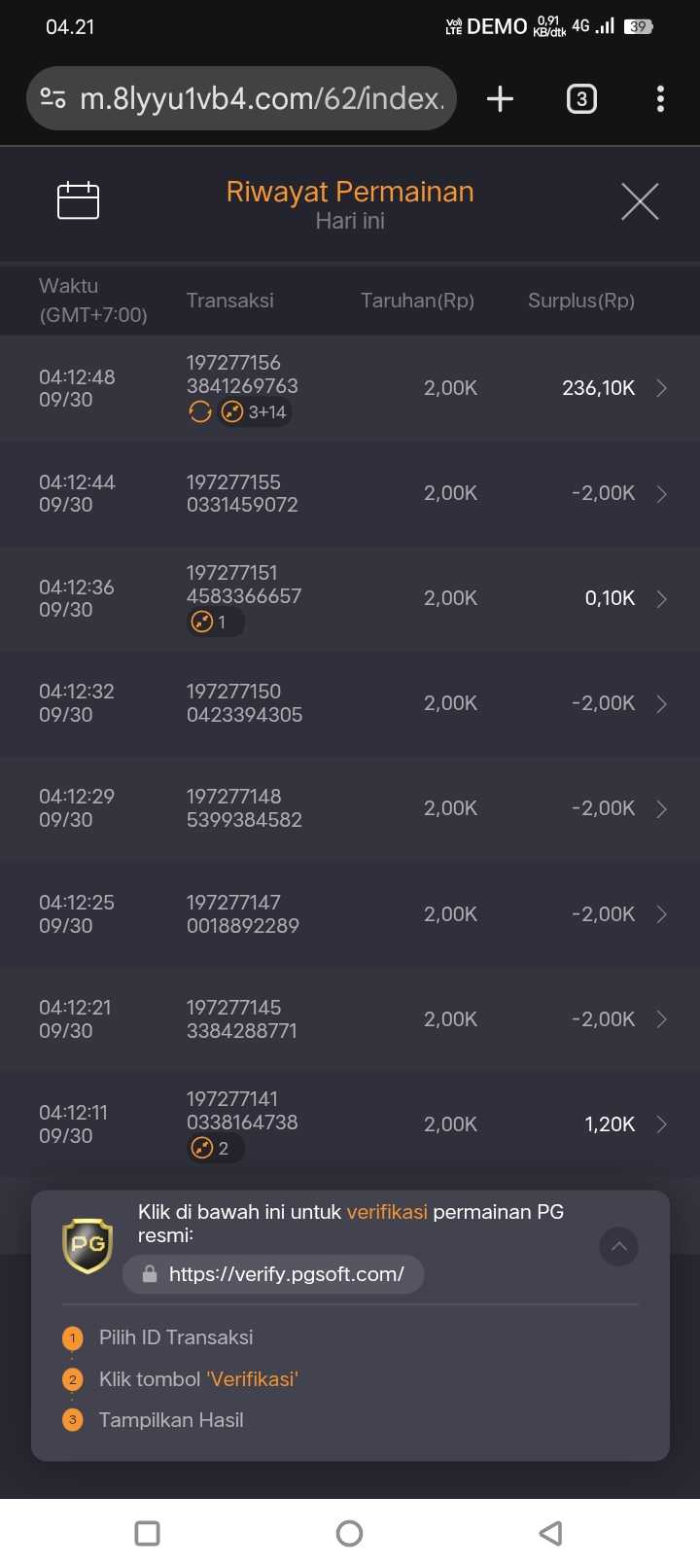Expand the 04:12:36 transaction row arrow

pyautogui.click(x=661, y=598)
